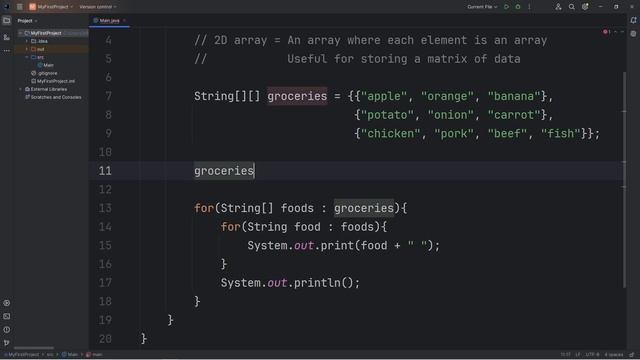Click line number 11 in gutter
The image size is (640, 360).
[105, 171]
